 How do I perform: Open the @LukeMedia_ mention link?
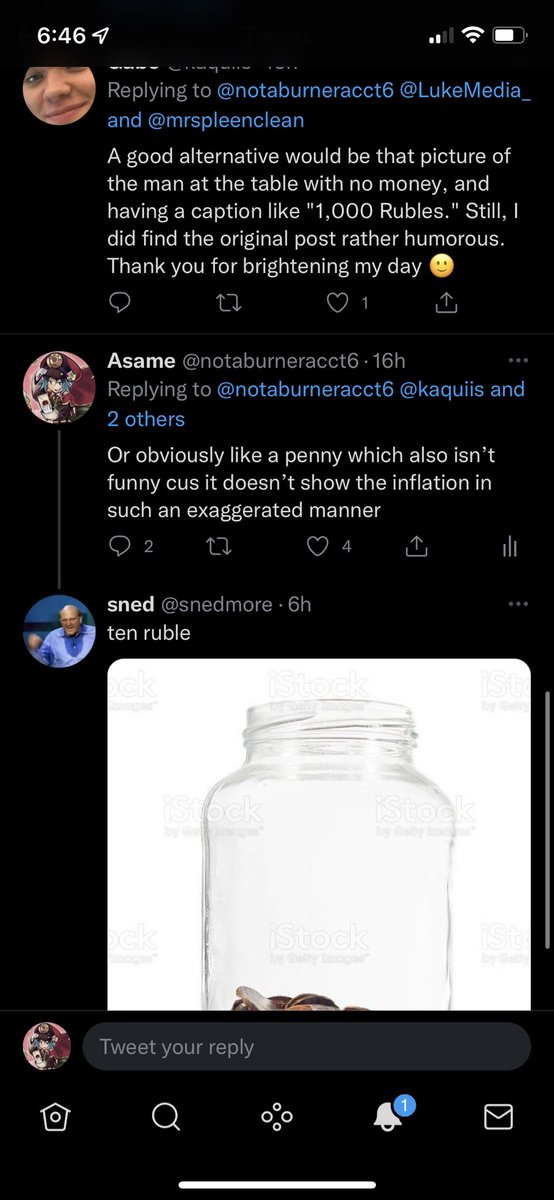(462, 90)
